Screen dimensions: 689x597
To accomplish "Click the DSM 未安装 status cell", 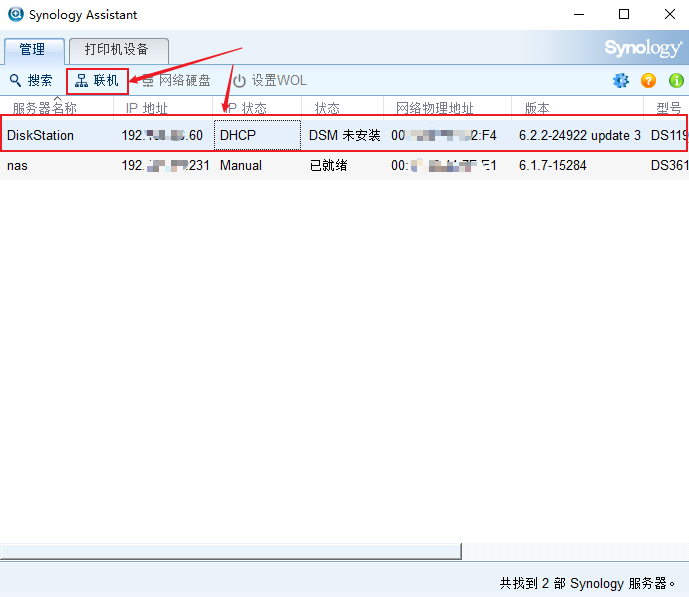I will click(x=344, y=135).
